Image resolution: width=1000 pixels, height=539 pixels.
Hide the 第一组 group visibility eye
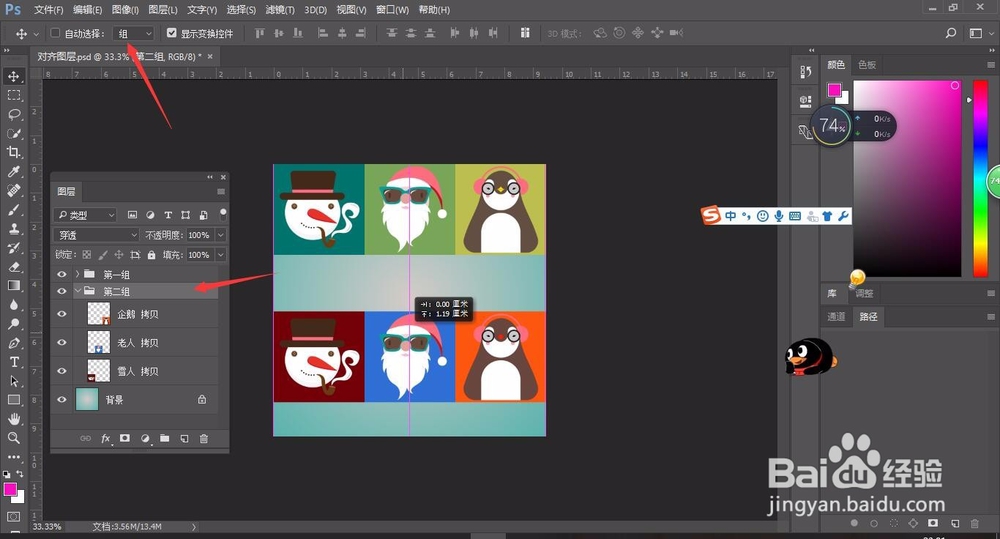click(x=62, y=274)
